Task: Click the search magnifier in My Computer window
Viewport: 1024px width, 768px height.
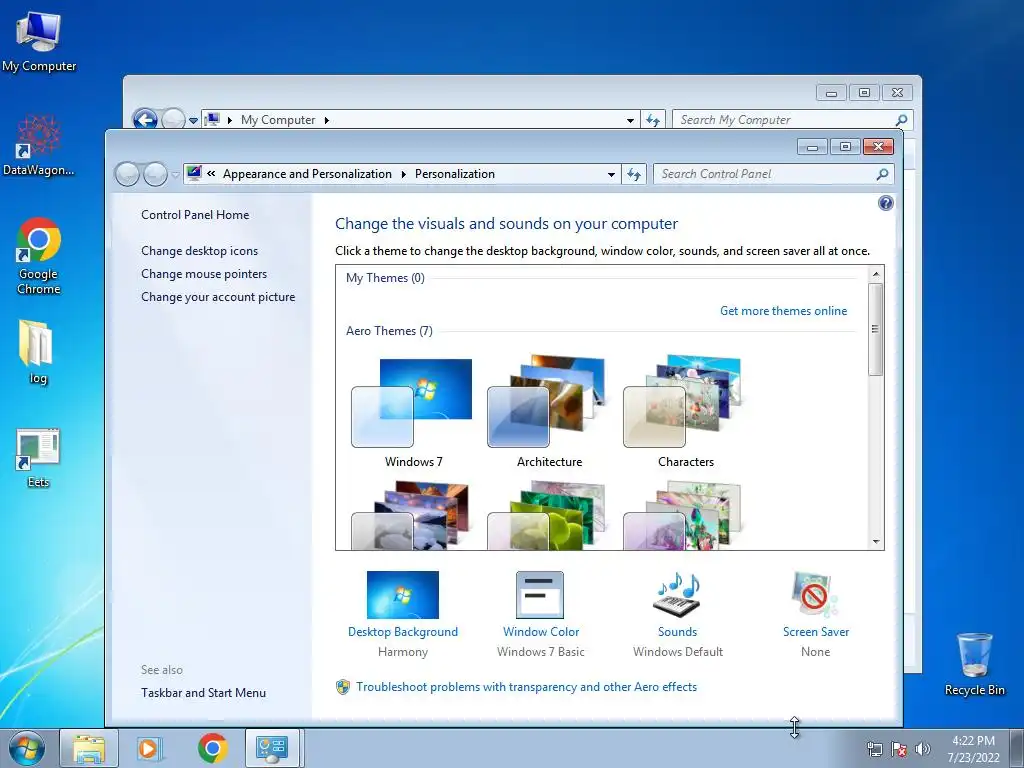Action: pos(901,120)
